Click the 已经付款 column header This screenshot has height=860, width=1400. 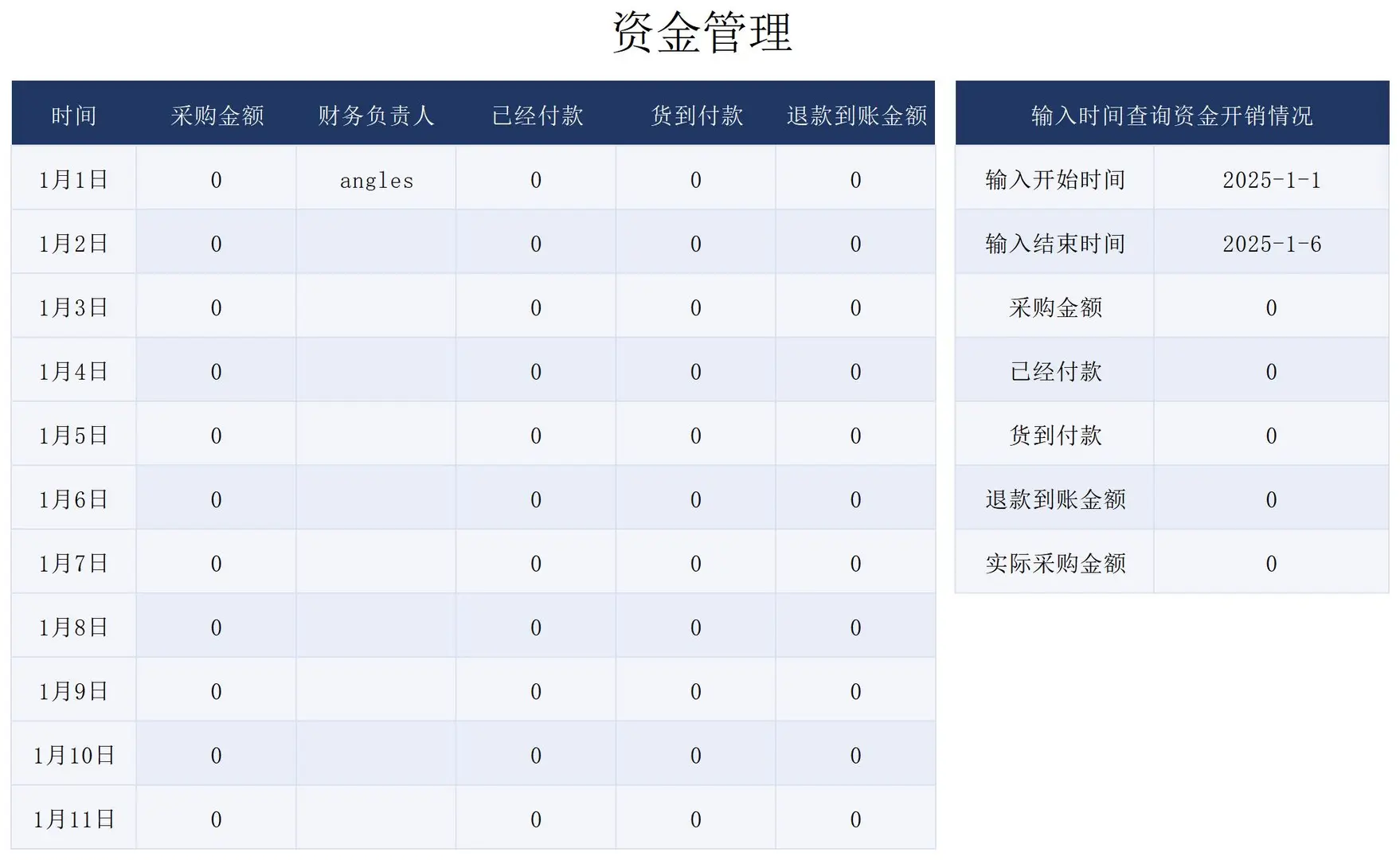[536, 115]
